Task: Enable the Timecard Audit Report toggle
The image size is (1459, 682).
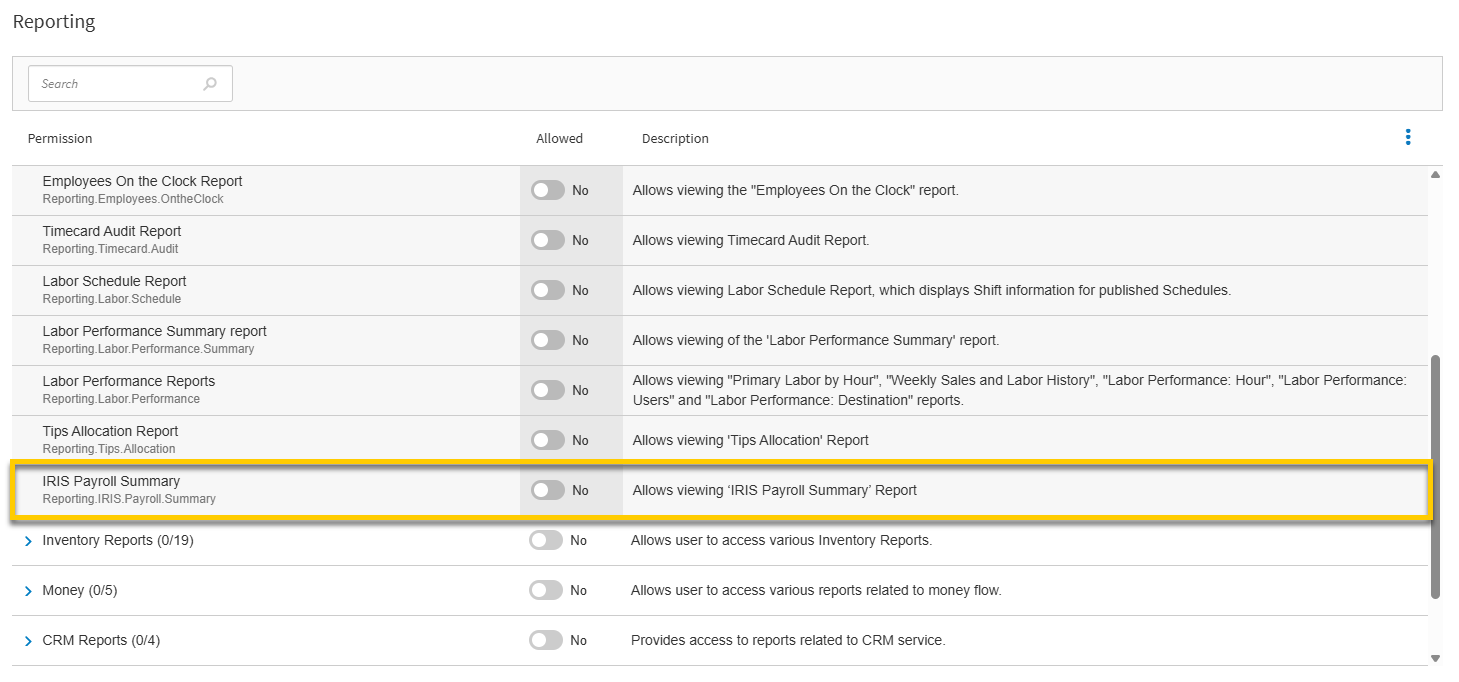Action: (549, 240)
